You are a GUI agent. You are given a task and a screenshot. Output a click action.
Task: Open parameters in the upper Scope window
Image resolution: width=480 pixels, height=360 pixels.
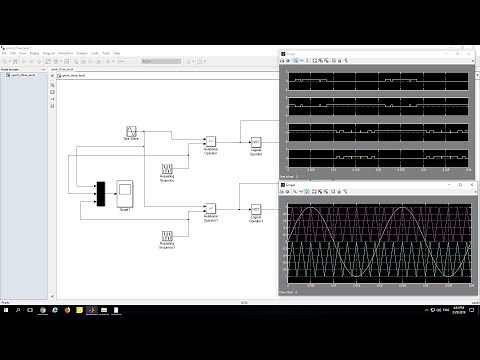pos(288,60)
